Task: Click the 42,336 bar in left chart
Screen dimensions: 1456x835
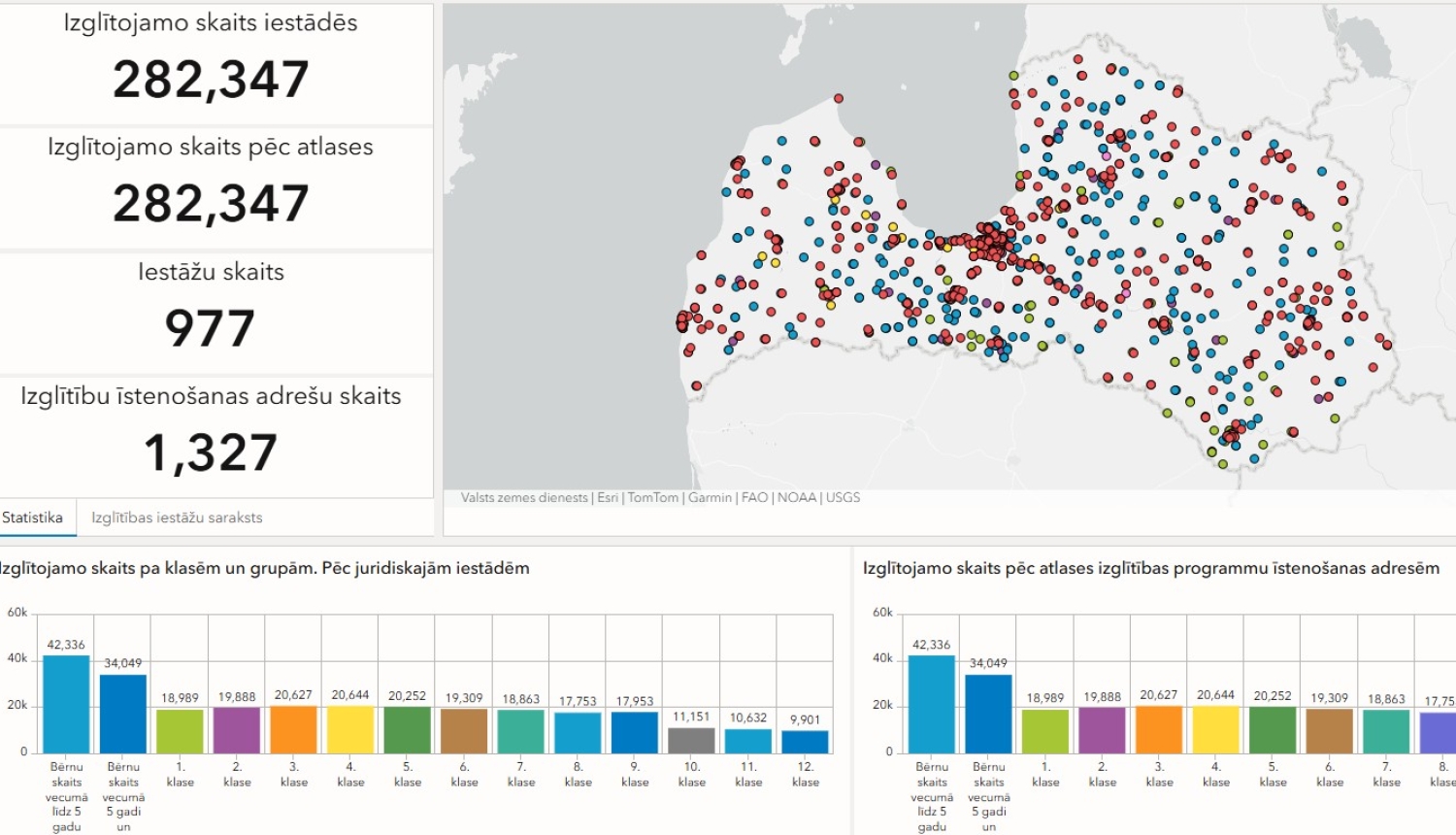Action: tap(66, 704)
